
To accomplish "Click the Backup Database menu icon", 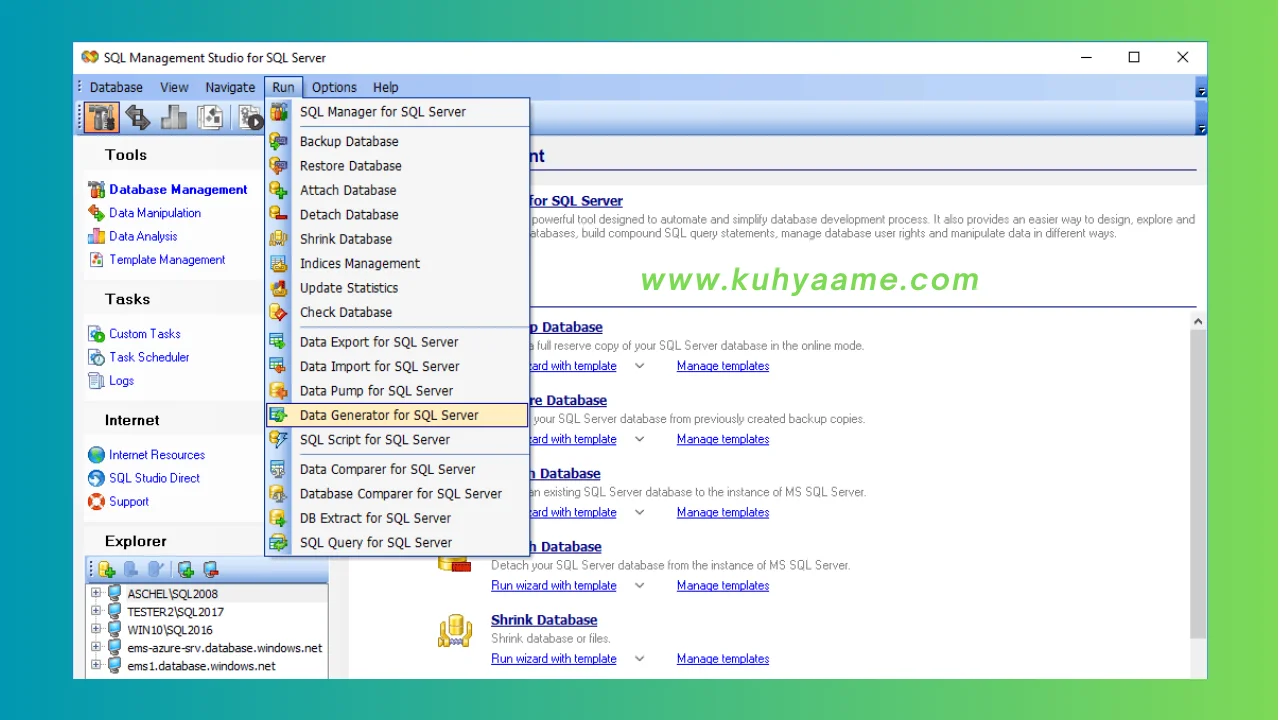I will coord(279,141).
